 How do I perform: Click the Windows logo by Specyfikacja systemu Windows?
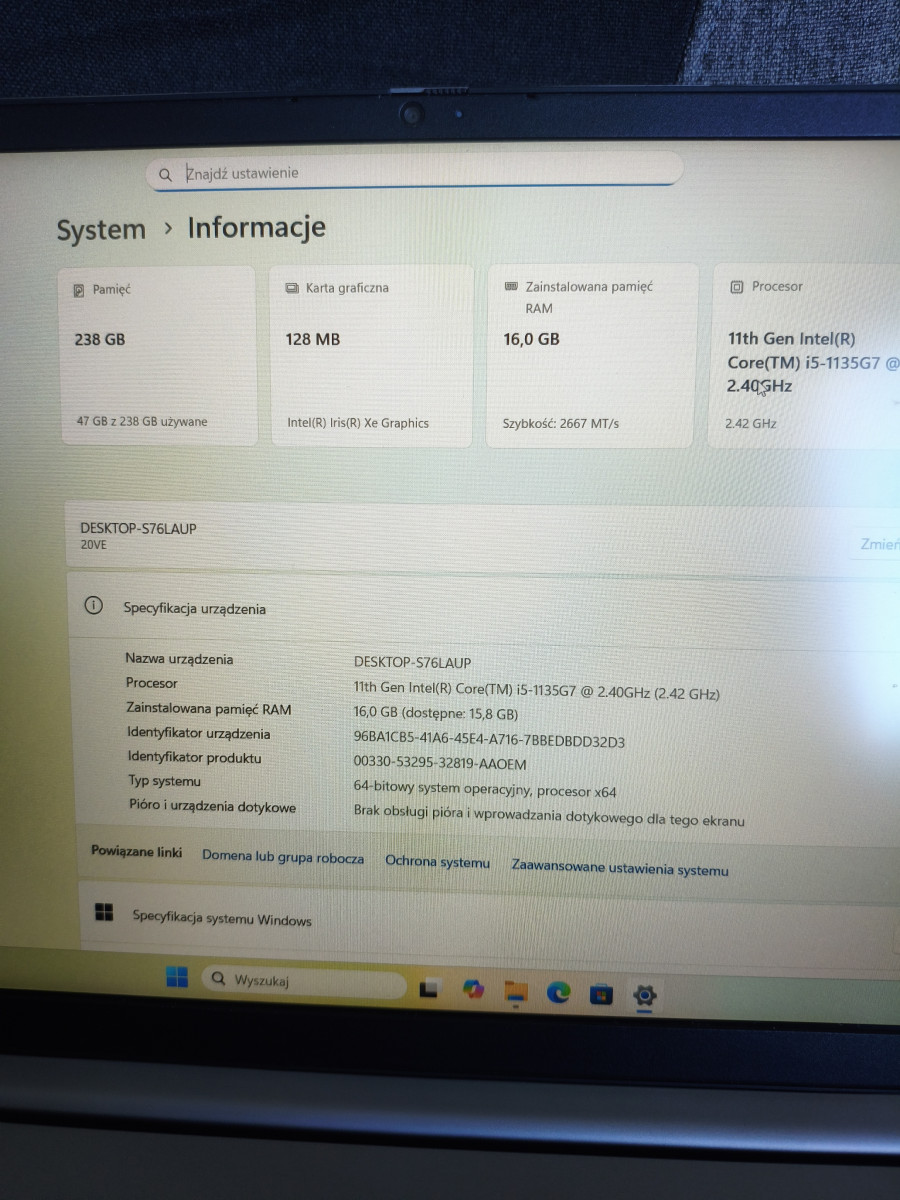(x=104, y=912)
